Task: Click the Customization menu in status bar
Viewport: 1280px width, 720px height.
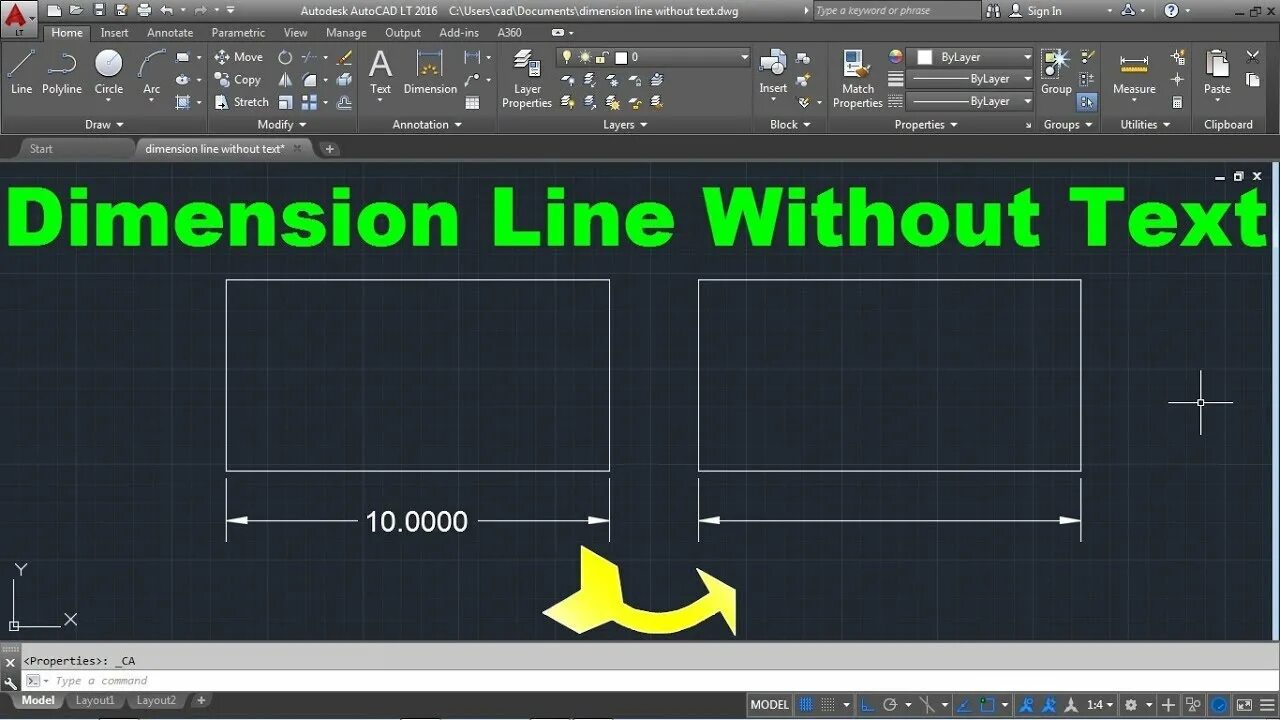Action: point(1267,705)
